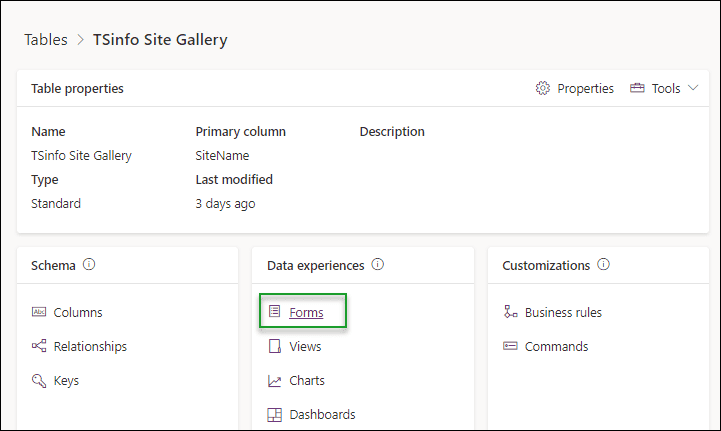Click the Keys magnifier icon
Image resolution: width=721 pixels, height=431 pixels.
point(39,380)
